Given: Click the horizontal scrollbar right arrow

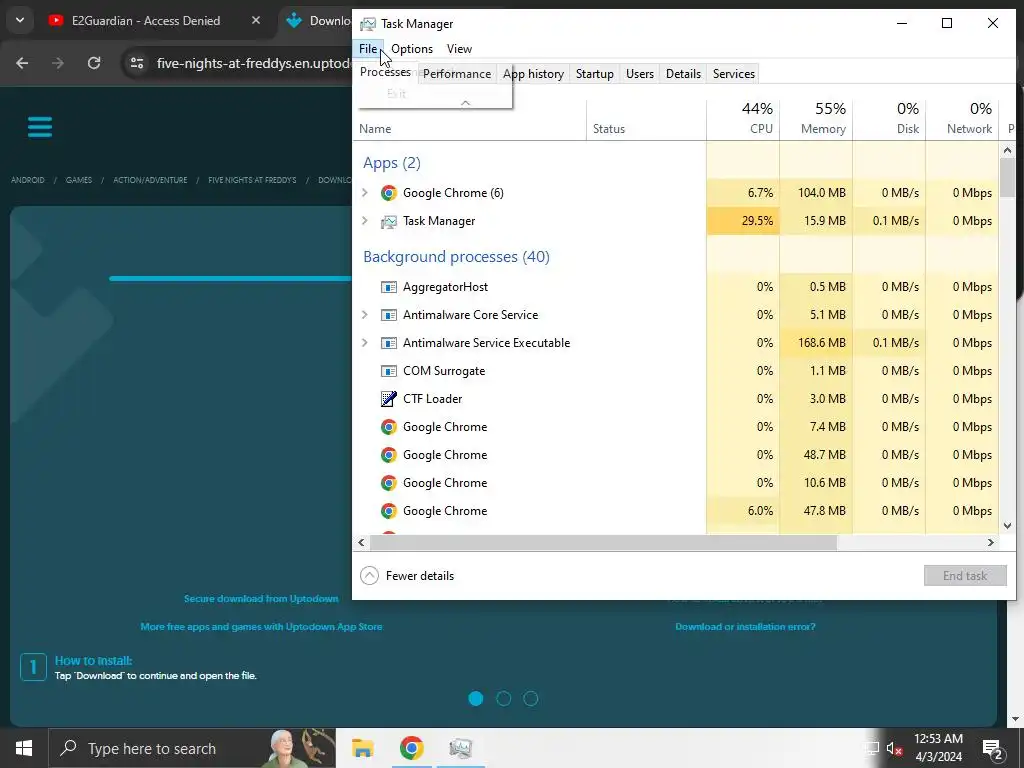Looking at the screenshot, I should pyautogui.click(x=991, y=543).
